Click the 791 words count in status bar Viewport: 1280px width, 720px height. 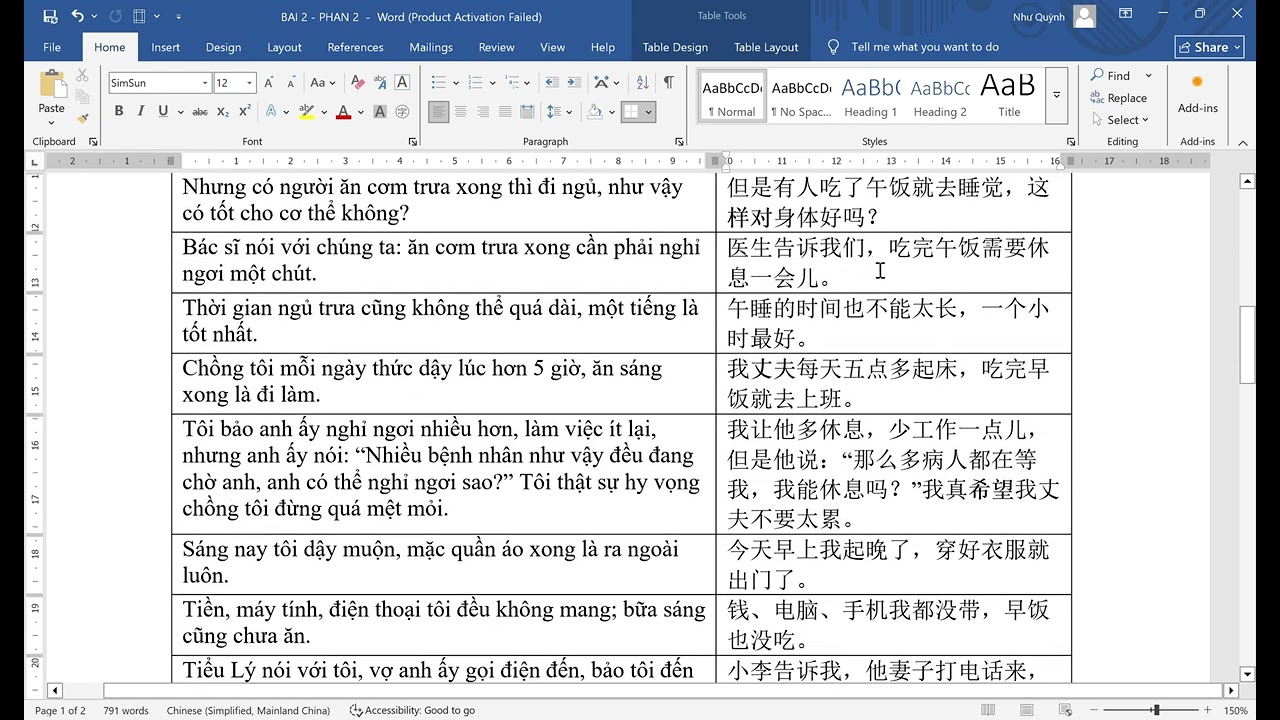point(126,711)
